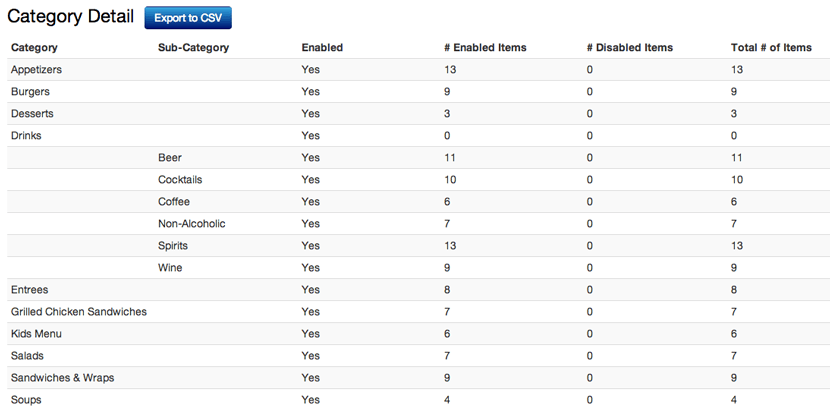Click the Sub-Category column header

(x=193, y=48)
